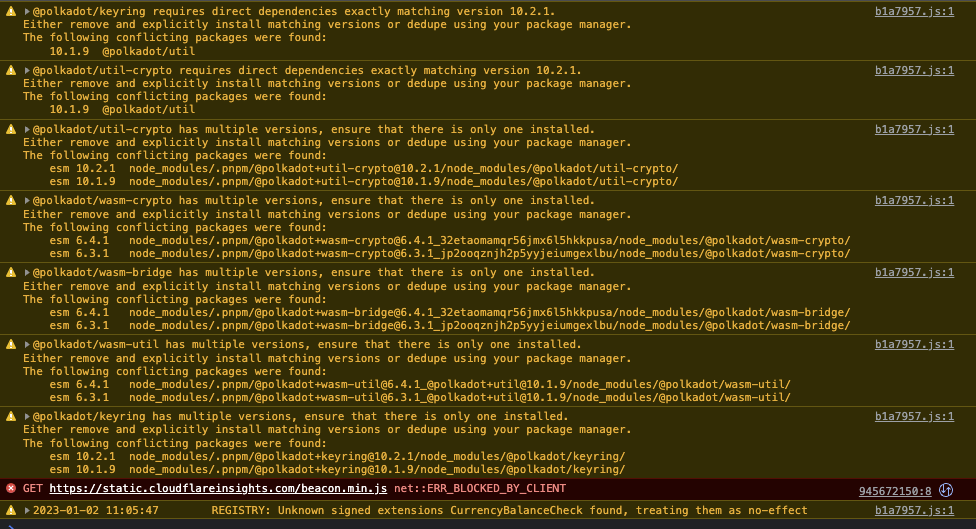
Task: Click the esm 10.2.1 keyring path line
Action: pyautogui.click(x=337, y=456)
